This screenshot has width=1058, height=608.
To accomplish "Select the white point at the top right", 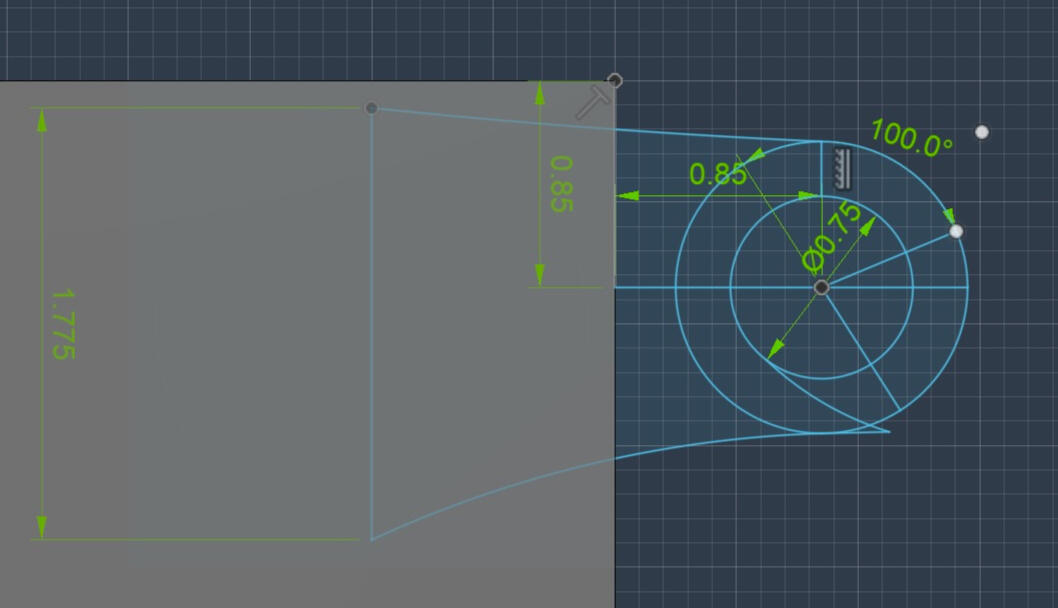I will click(x=979, y=130).
